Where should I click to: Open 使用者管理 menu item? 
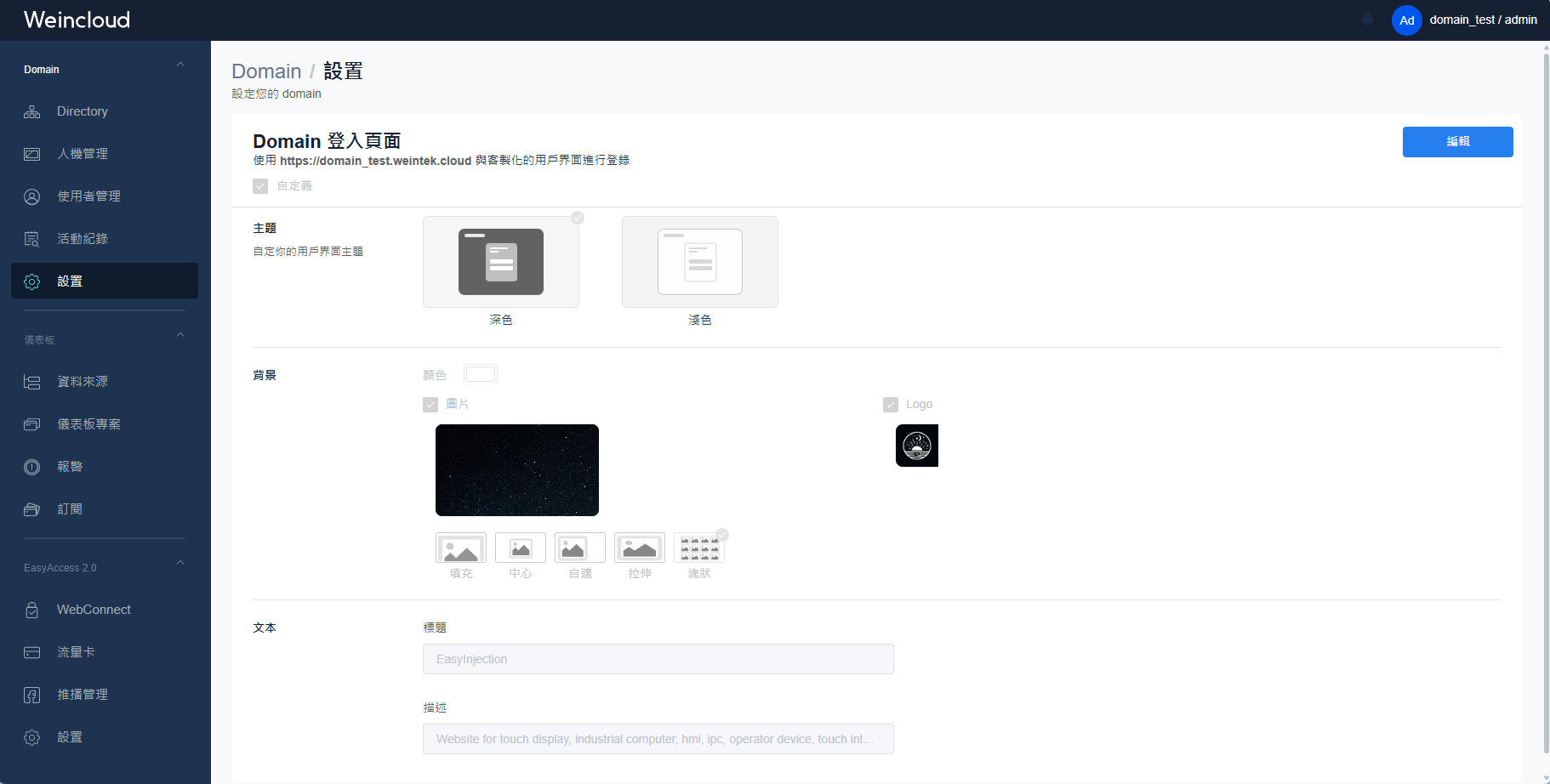click(x=104, y=196)
